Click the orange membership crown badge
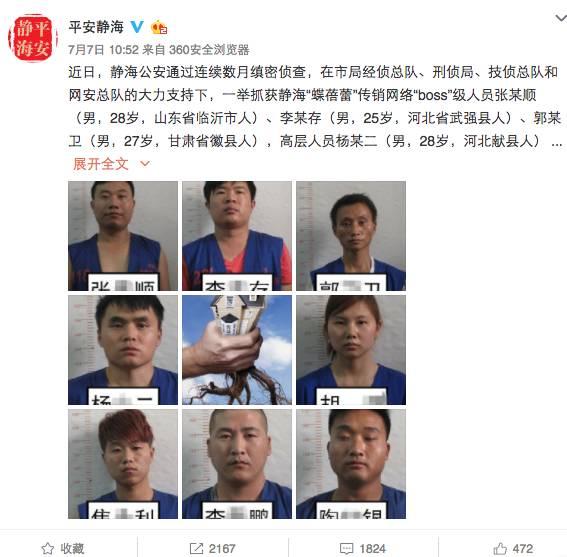The width and height of the screenshot is (567, 557). [x=159, y=27]
